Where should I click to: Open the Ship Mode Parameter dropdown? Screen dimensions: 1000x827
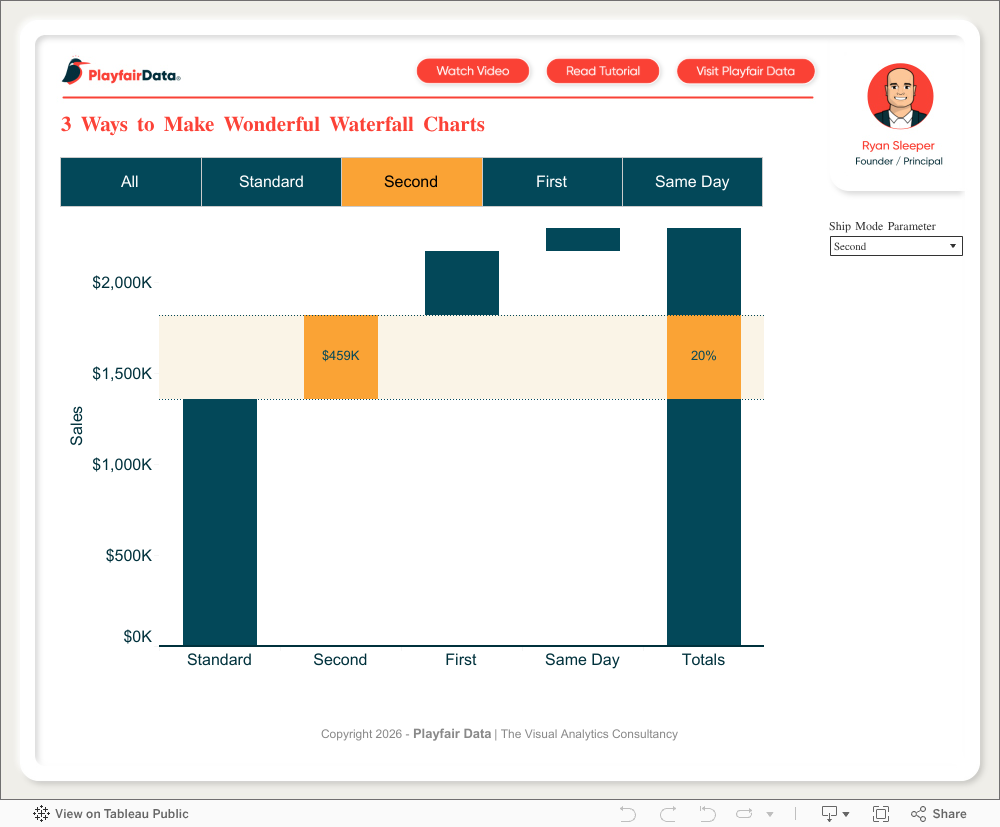pos(895,246)
